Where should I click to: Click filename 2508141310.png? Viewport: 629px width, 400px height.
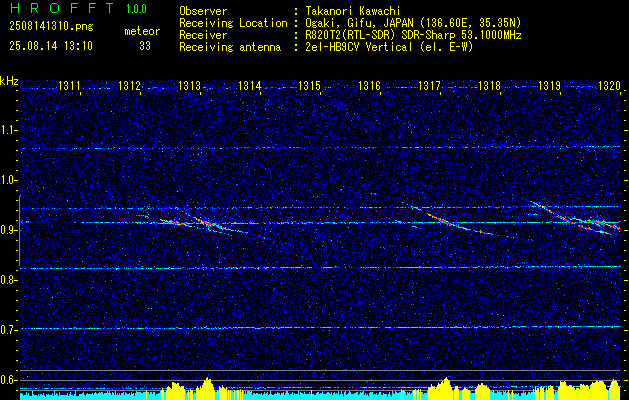[51, 27]
